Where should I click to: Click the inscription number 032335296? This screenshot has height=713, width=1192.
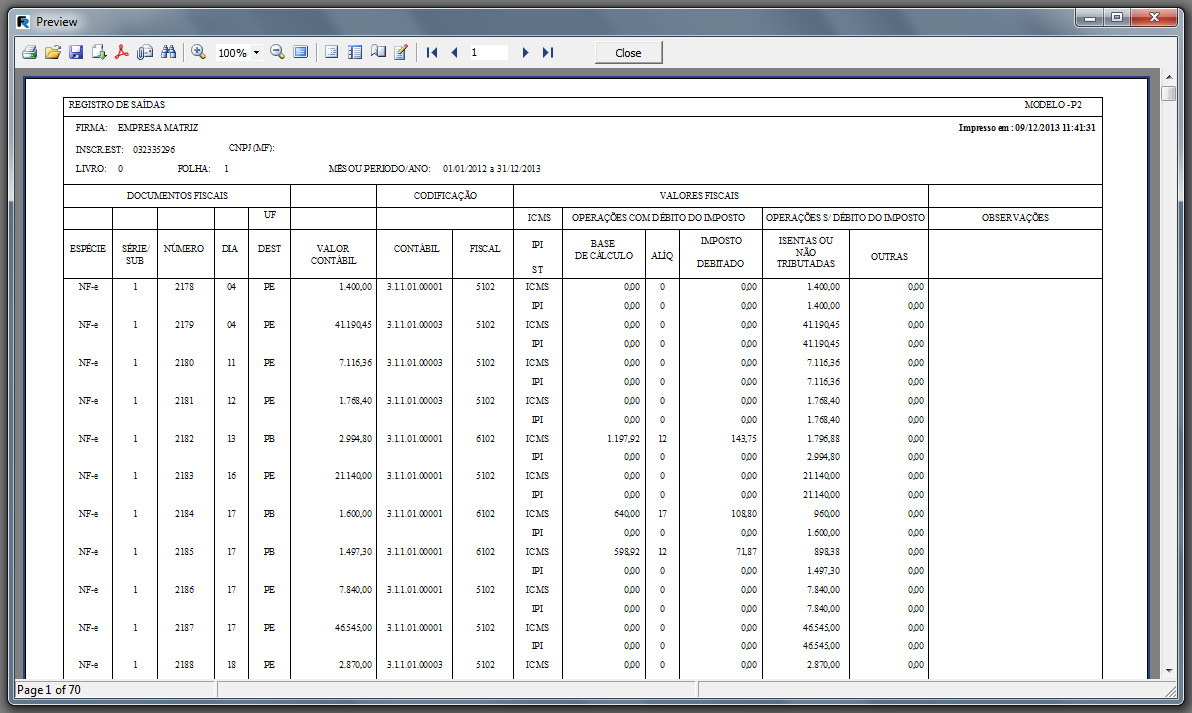coord(154,150)
